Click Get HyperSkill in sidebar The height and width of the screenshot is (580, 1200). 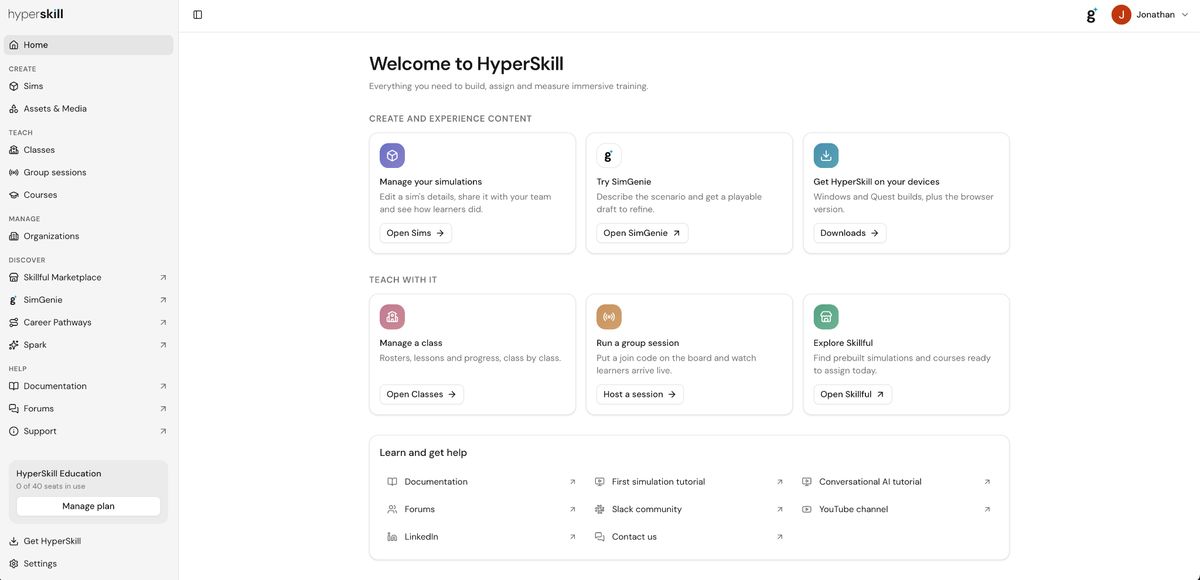pyautogui.click(x=89, y=541)
